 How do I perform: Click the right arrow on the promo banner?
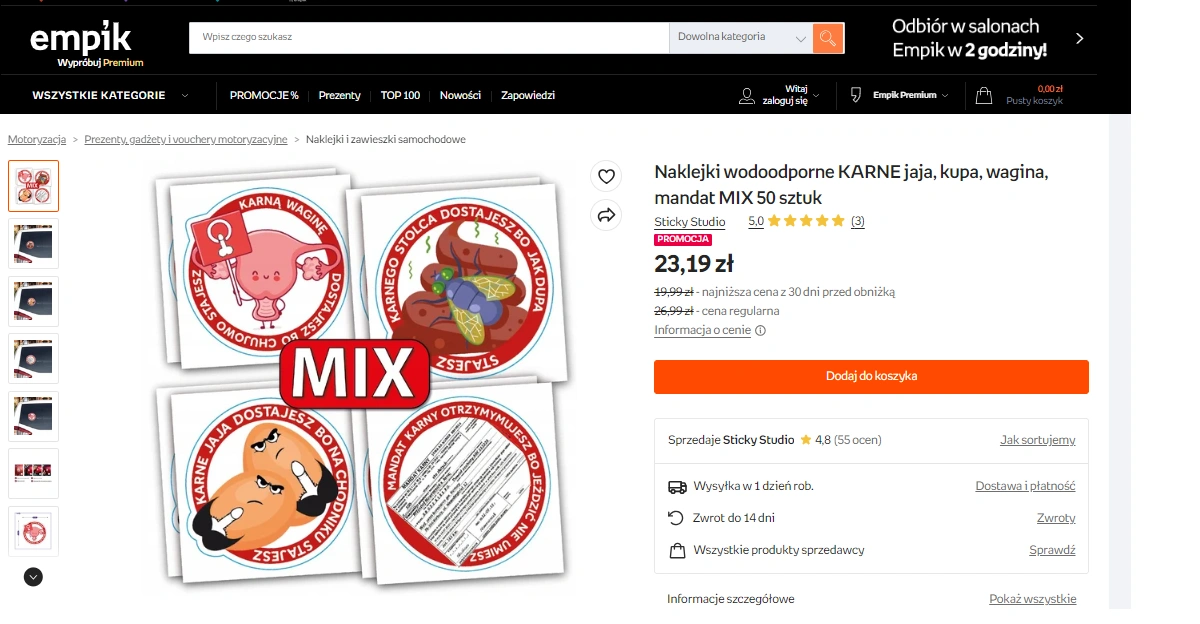click(x=1079, y=39)
